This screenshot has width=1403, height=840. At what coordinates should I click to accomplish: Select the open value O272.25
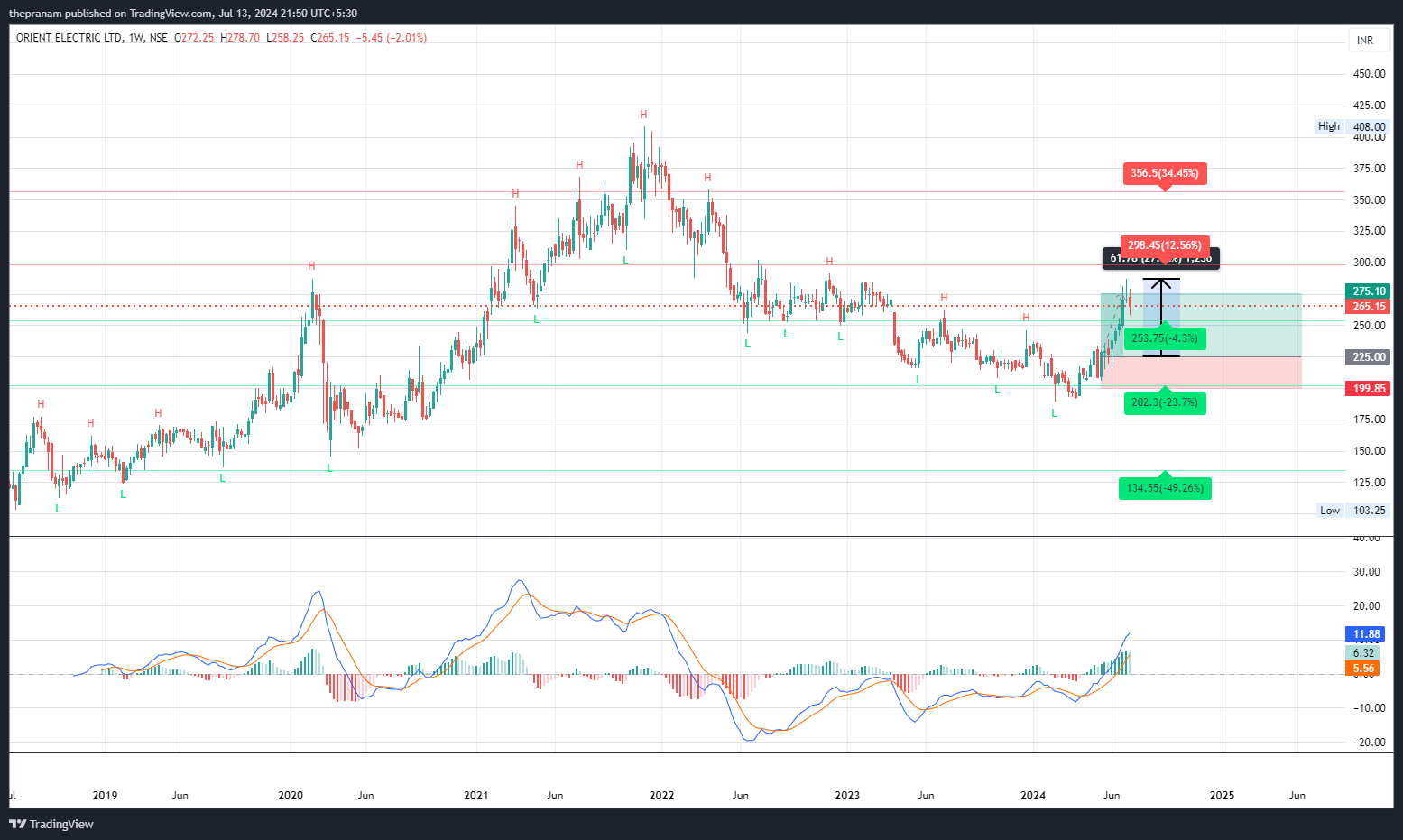pos(194,38)
